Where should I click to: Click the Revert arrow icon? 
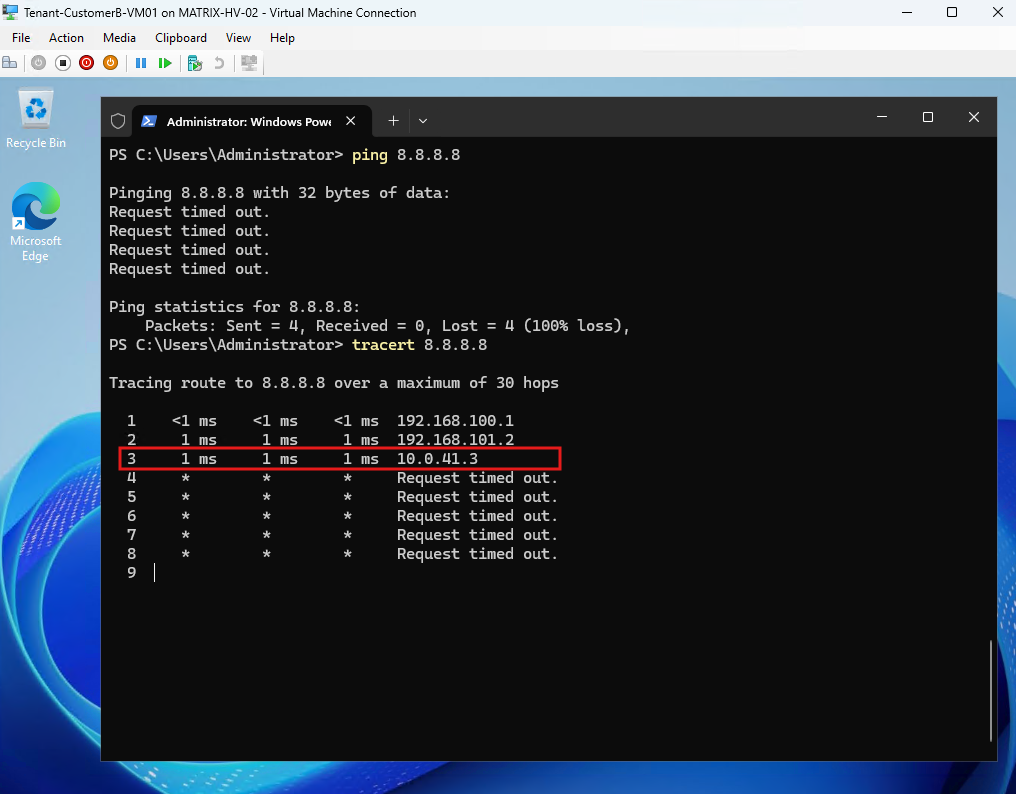[219, 63]
